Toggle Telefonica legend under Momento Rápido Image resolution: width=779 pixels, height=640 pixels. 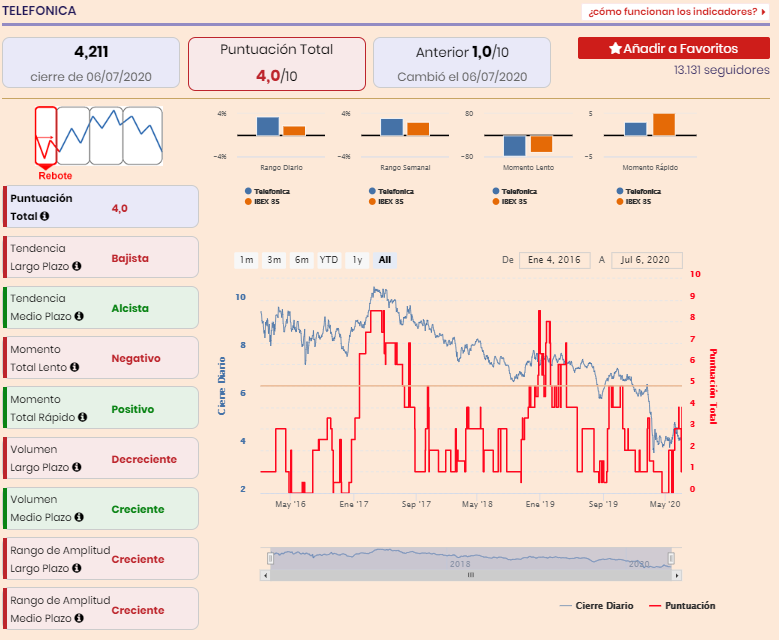click(x=639, y=191)
